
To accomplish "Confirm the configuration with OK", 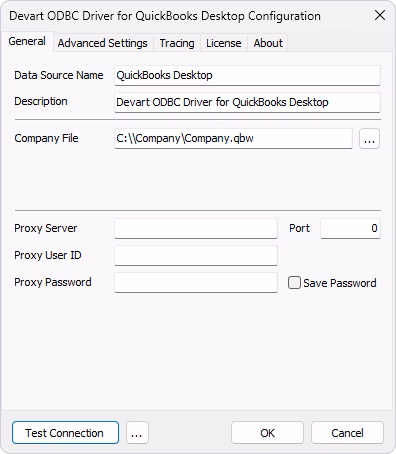I will (x=267, y=433).
